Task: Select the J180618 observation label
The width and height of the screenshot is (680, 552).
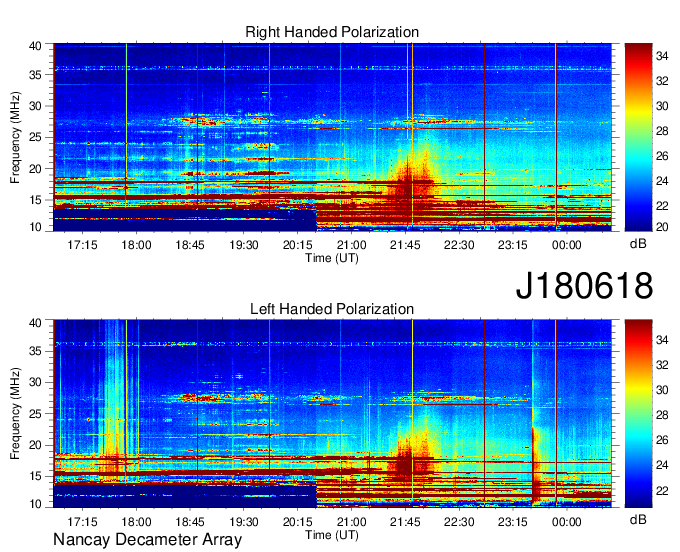Action: pos(584,286)
